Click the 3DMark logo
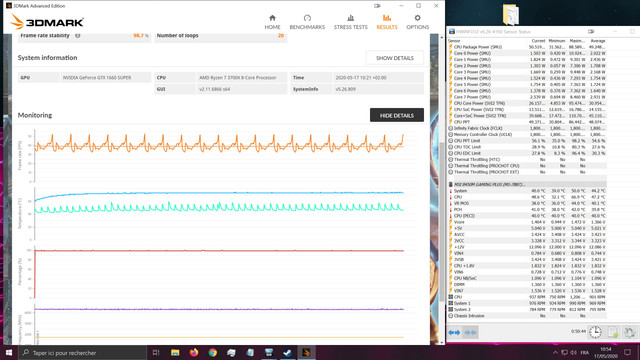 pyautogui.click(x=47, y=22)
